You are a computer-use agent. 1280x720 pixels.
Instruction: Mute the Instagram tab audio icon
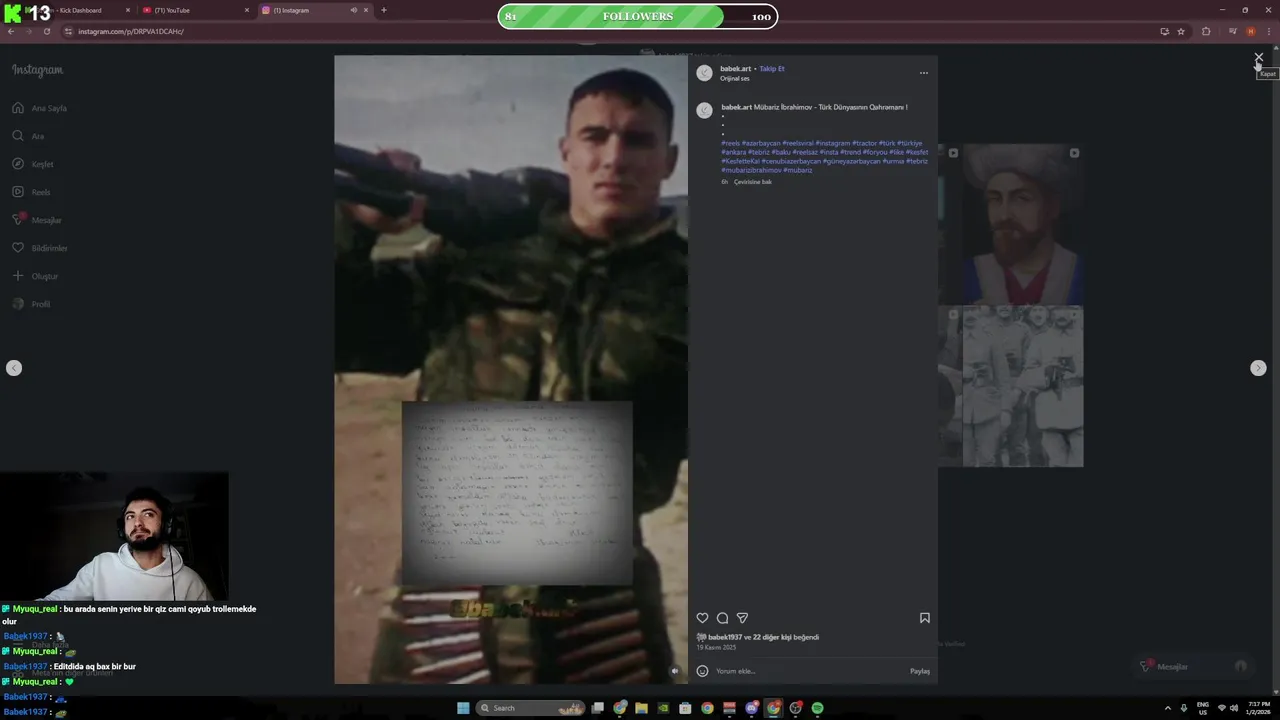pos(353,10)
